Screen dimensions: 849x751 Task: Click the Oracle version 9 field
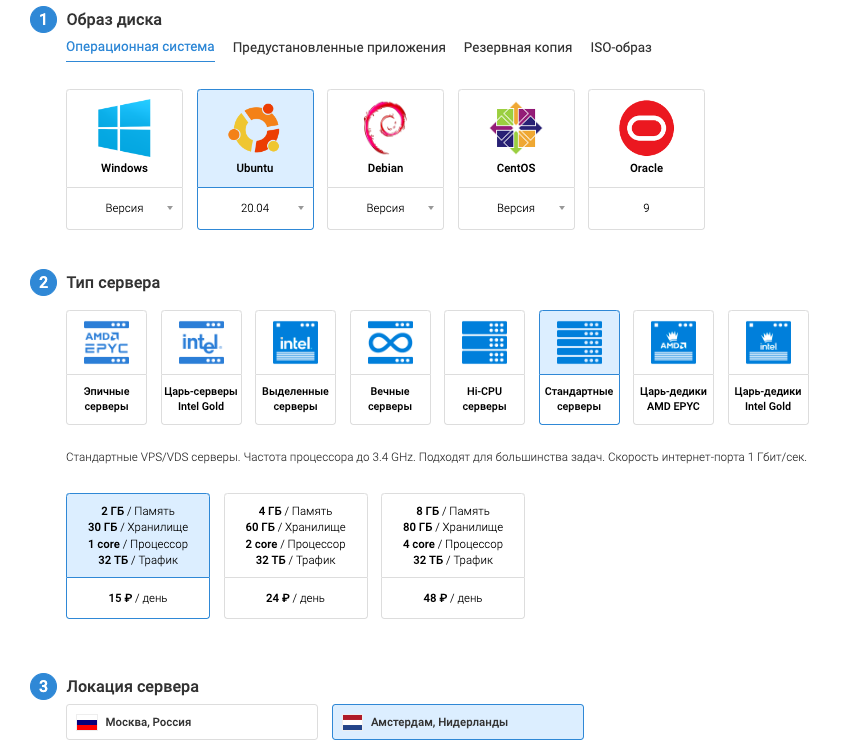click(x=646, y=208)
